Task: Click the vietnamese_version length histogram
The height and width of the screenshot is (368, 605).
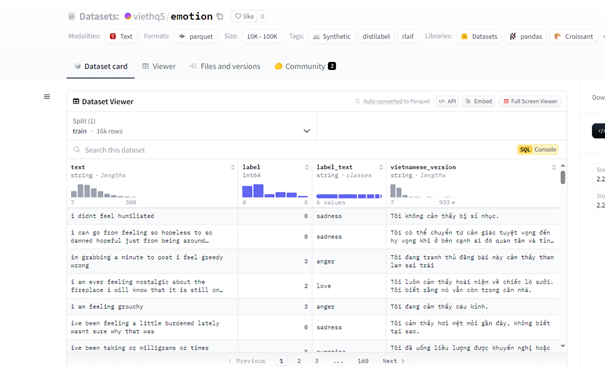Action: (x=423, y=191)
